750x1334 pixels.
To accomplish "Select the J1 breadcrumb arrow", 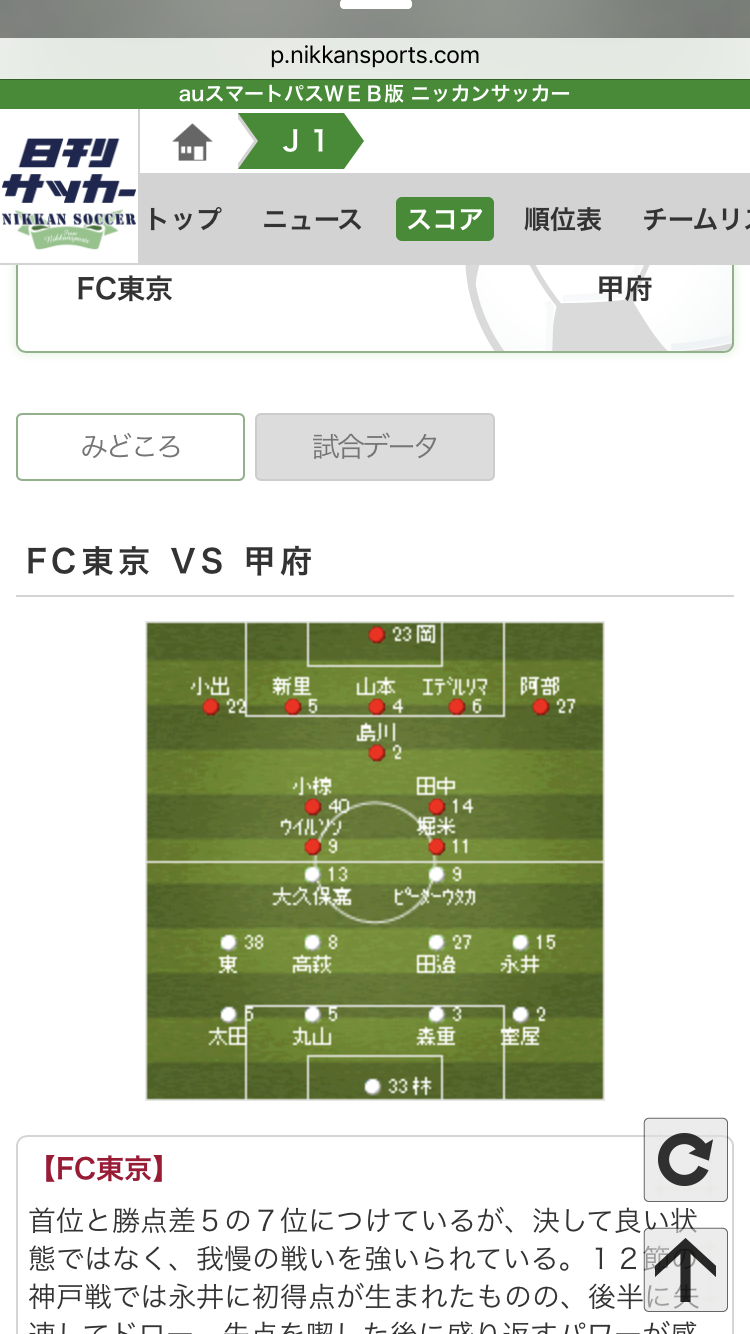I will [x=301, y=141].
